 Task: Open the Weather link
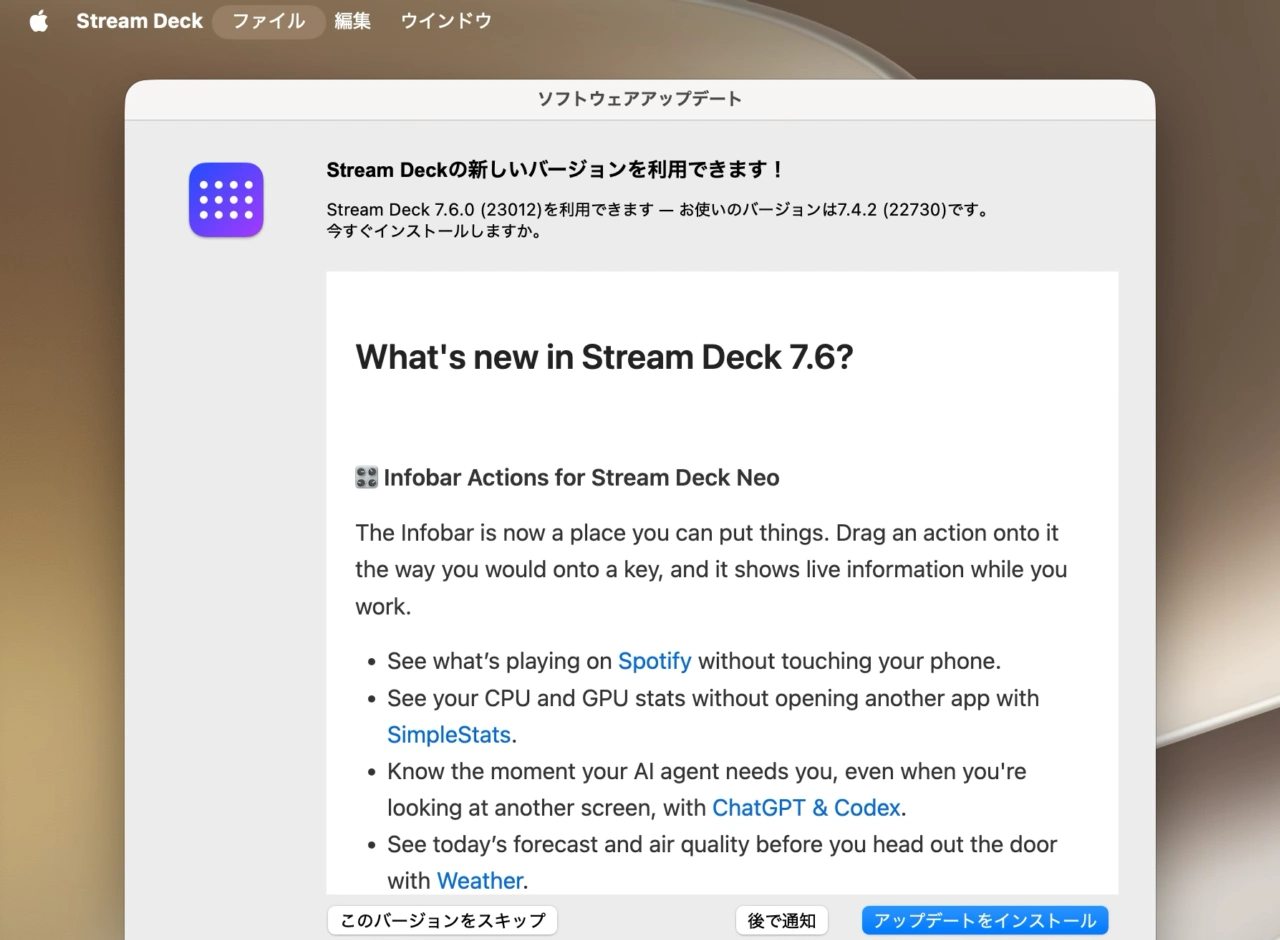pos(480,881)
